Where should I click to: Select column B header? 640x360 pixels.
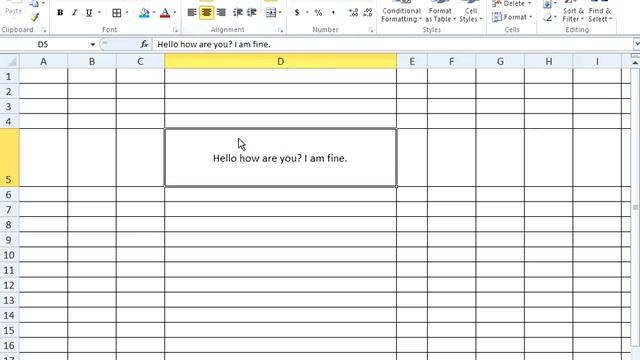pos(92,61)
